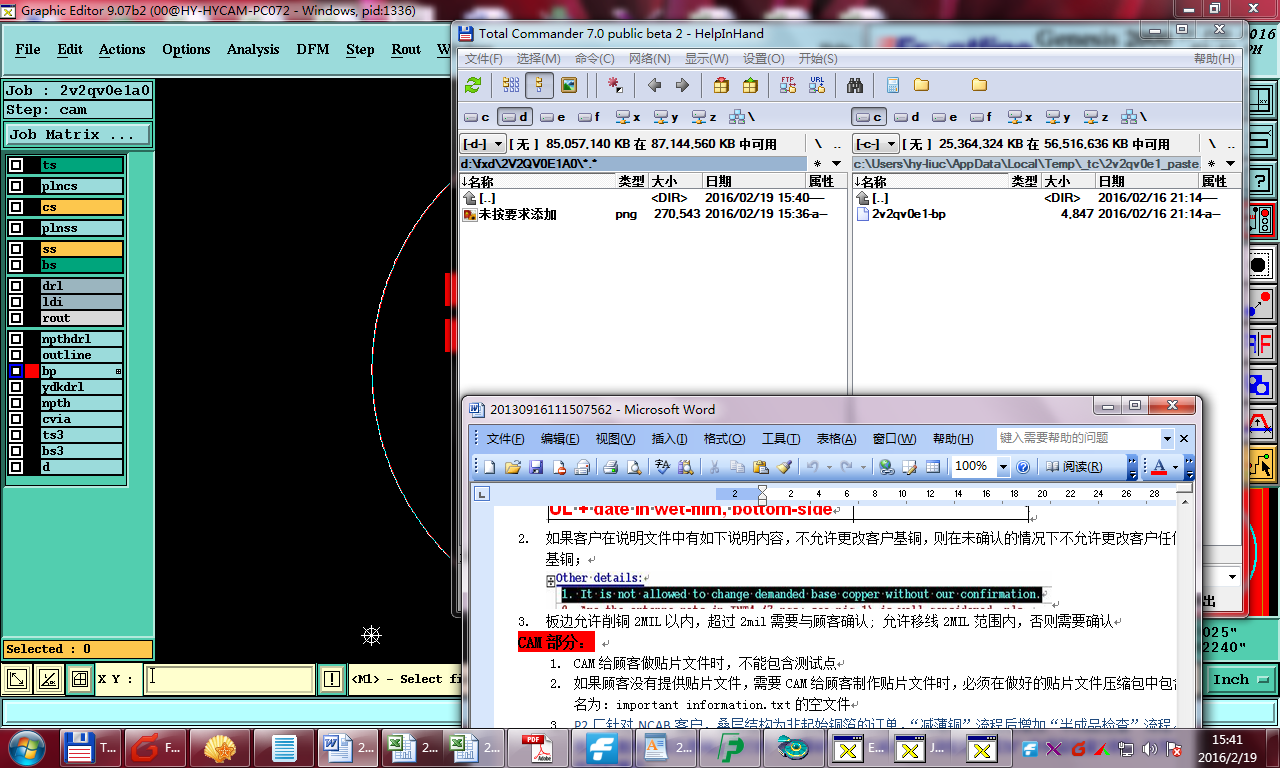Image resolution: width=1280 pixels, height=768 pixels.
Task: Toggle the ss layer checkbox
Action: [16, 249]
